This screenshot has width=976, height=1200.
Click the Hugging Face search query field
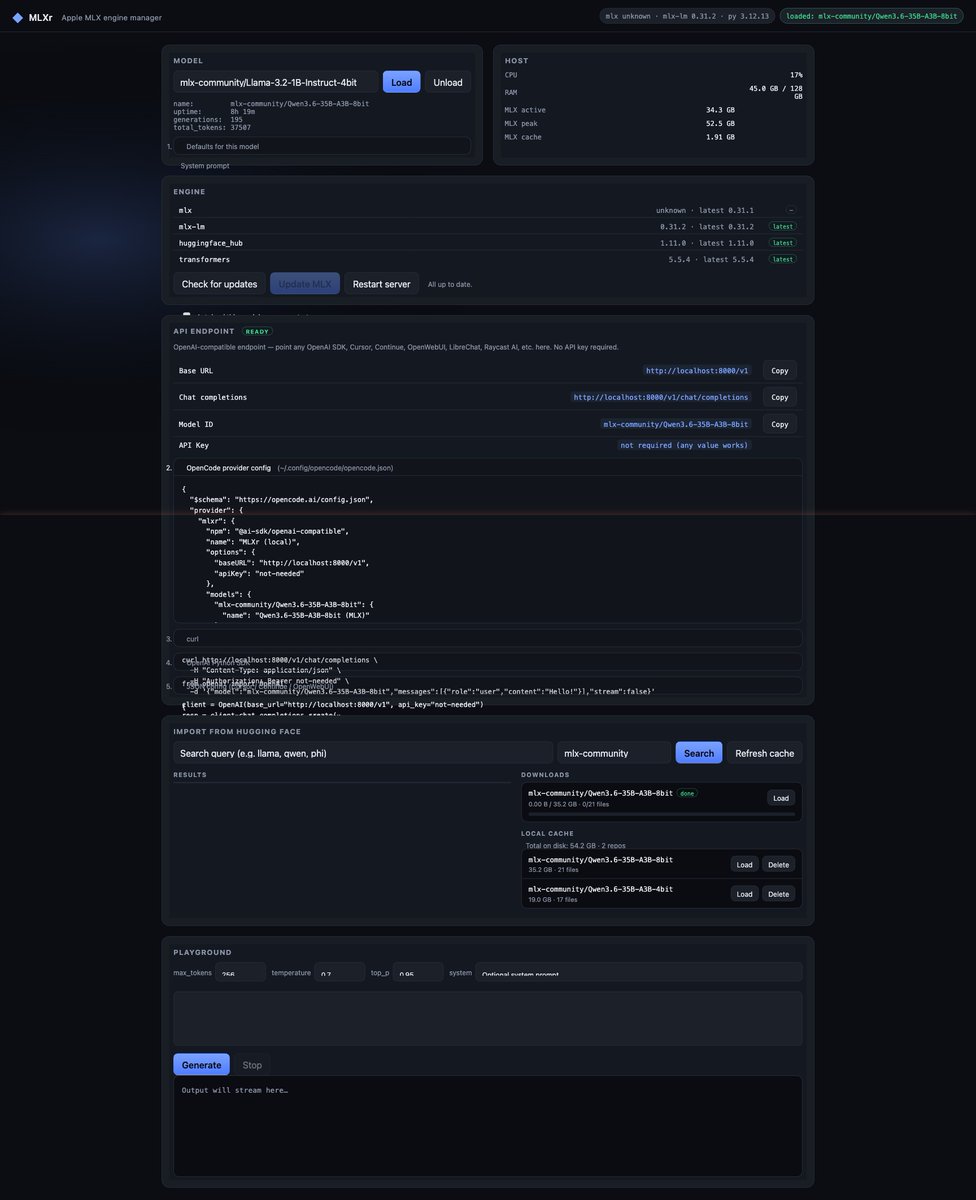click(x=363, y=753)
